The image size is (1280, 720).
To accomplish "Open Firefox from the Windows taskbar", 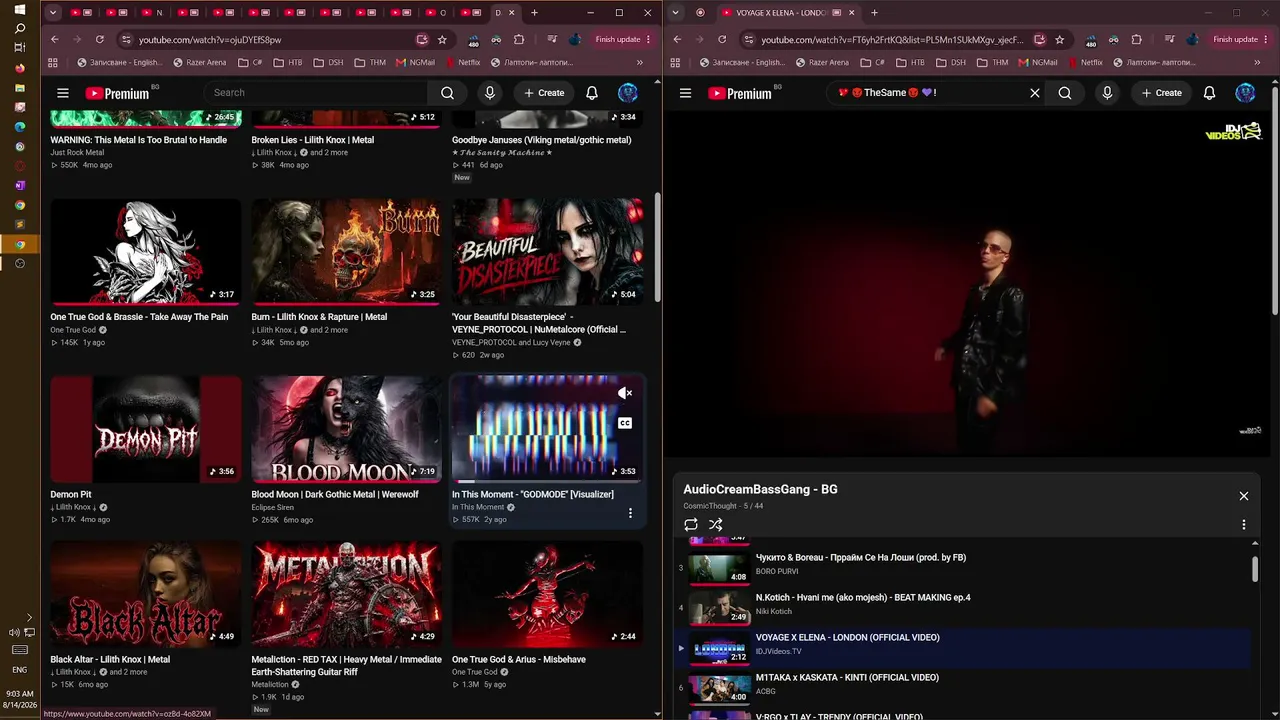I will 20,68.
